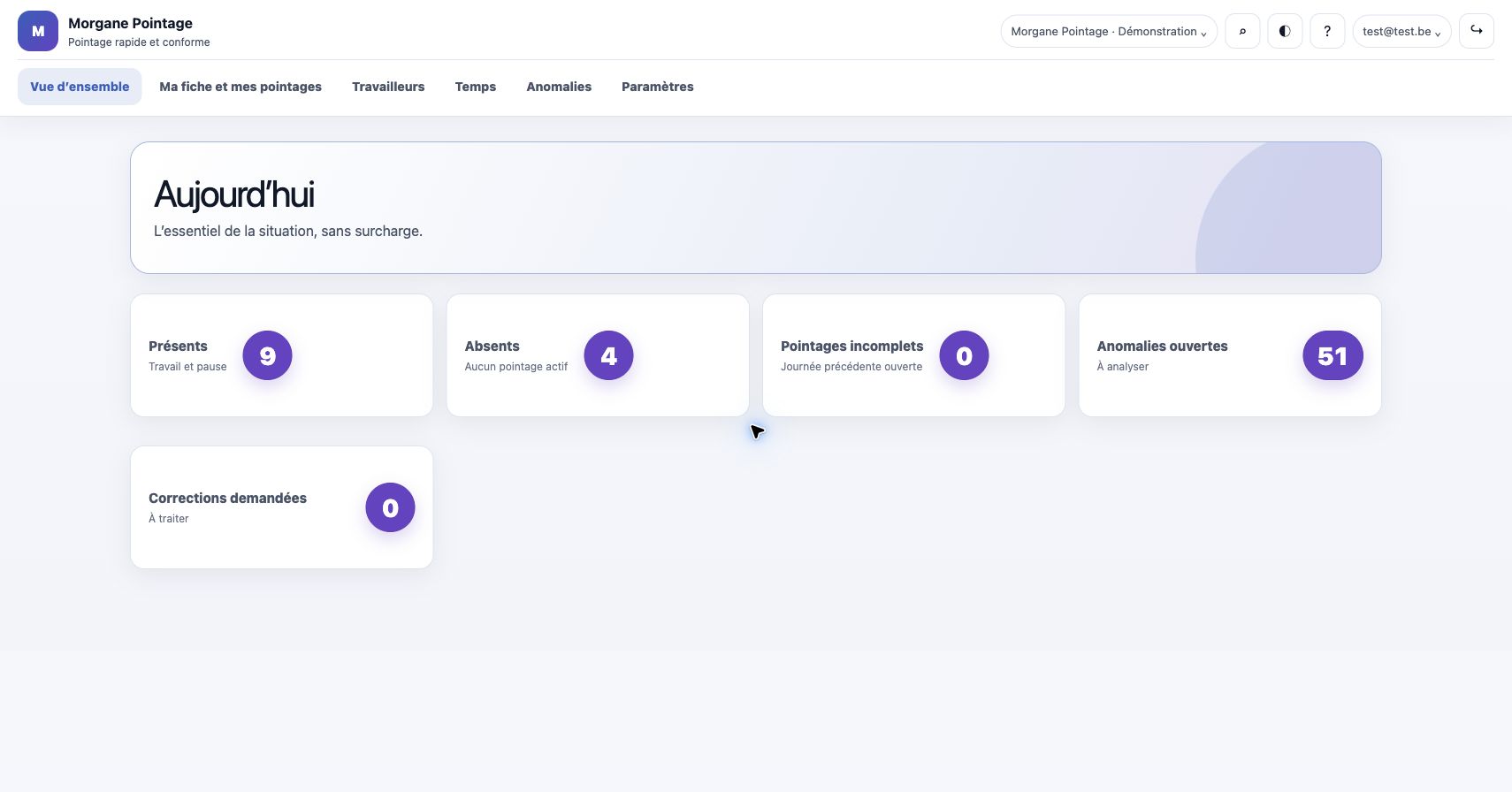Select the Vue d'ensemble tab
Image resolution: width=1512 pixels, height=792 pixels.
(80, 87)
